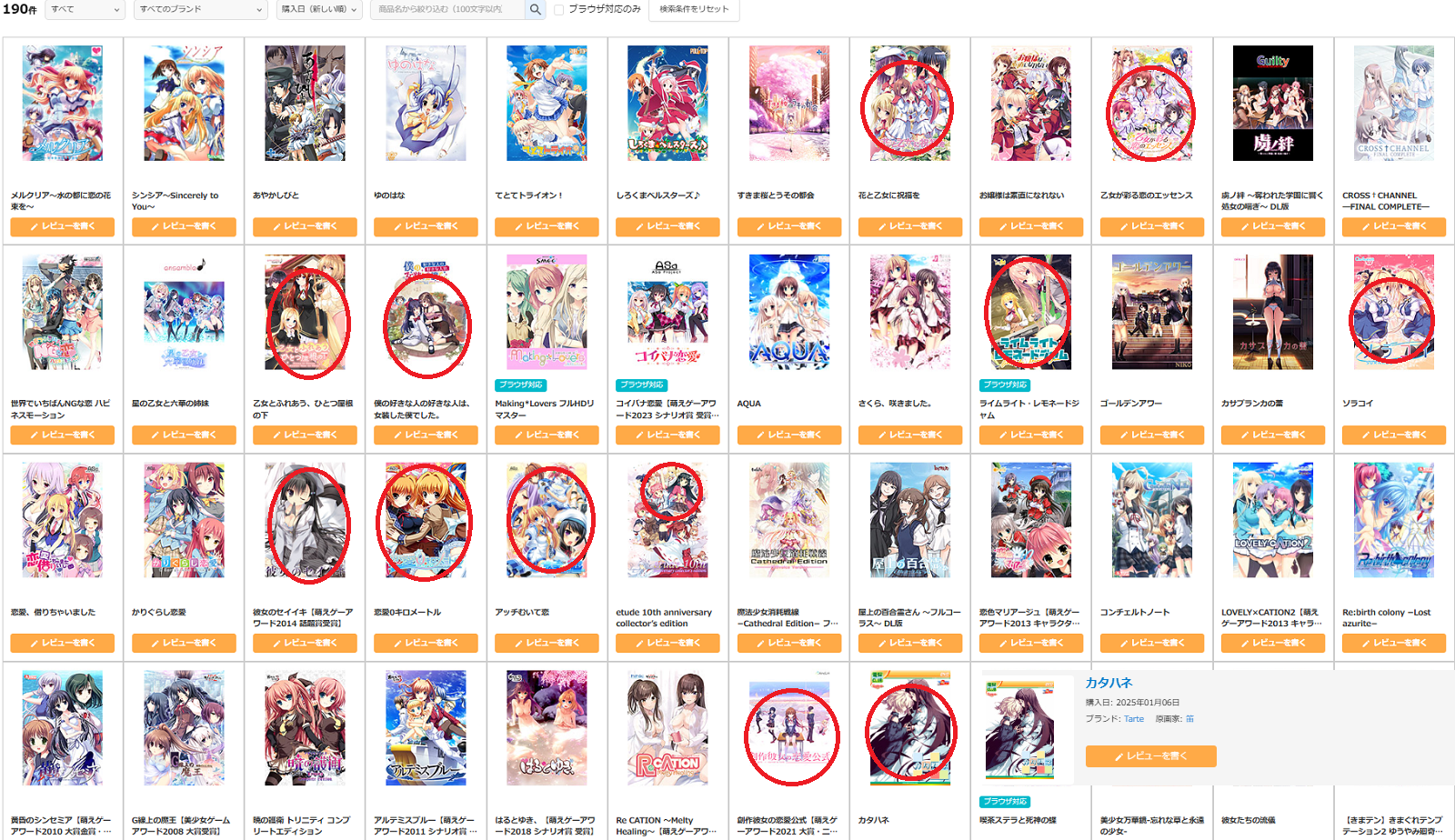Open the LOVELY×CATION2 cover thumbnail
The width and height of the screenshot is (1455, 840).
1273,520
